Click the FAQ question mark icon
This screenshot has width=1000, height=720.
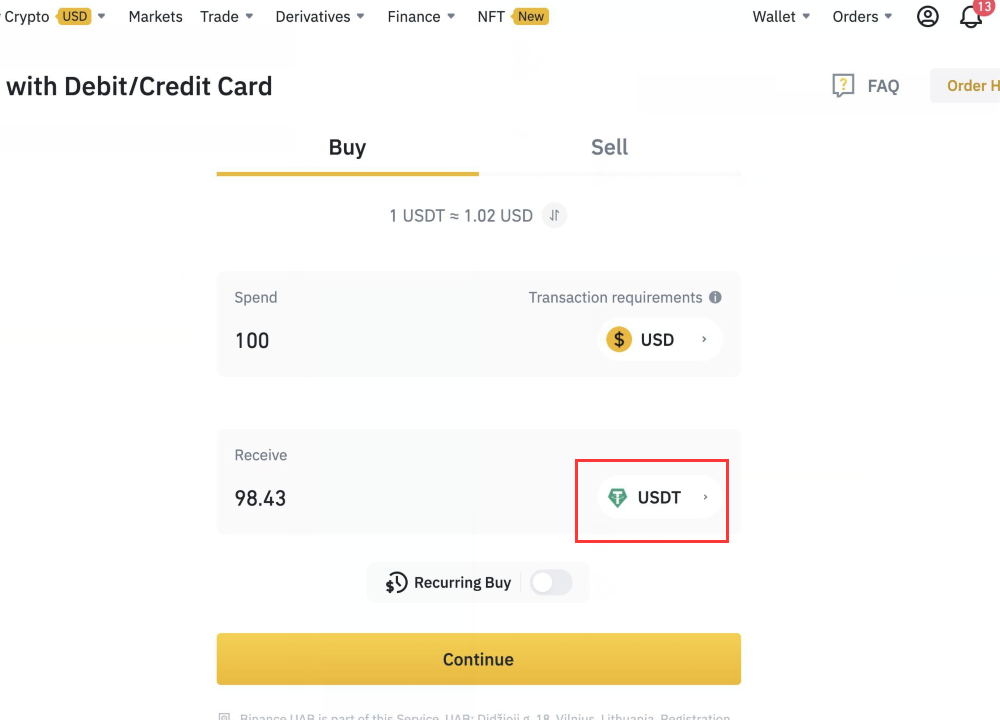(843, 86)
